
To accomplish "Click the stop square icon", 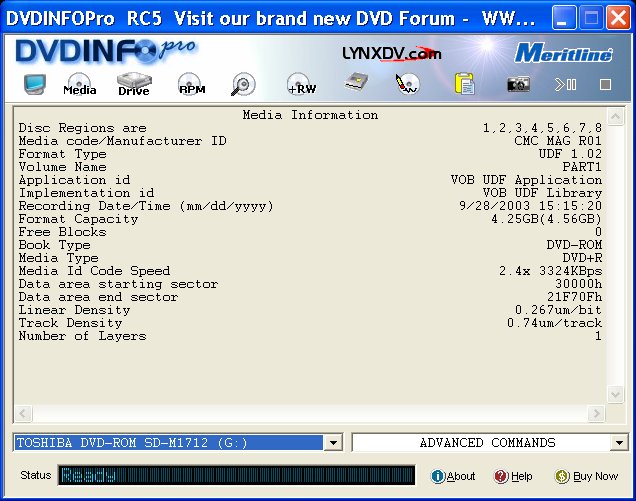I will [605, 84].
